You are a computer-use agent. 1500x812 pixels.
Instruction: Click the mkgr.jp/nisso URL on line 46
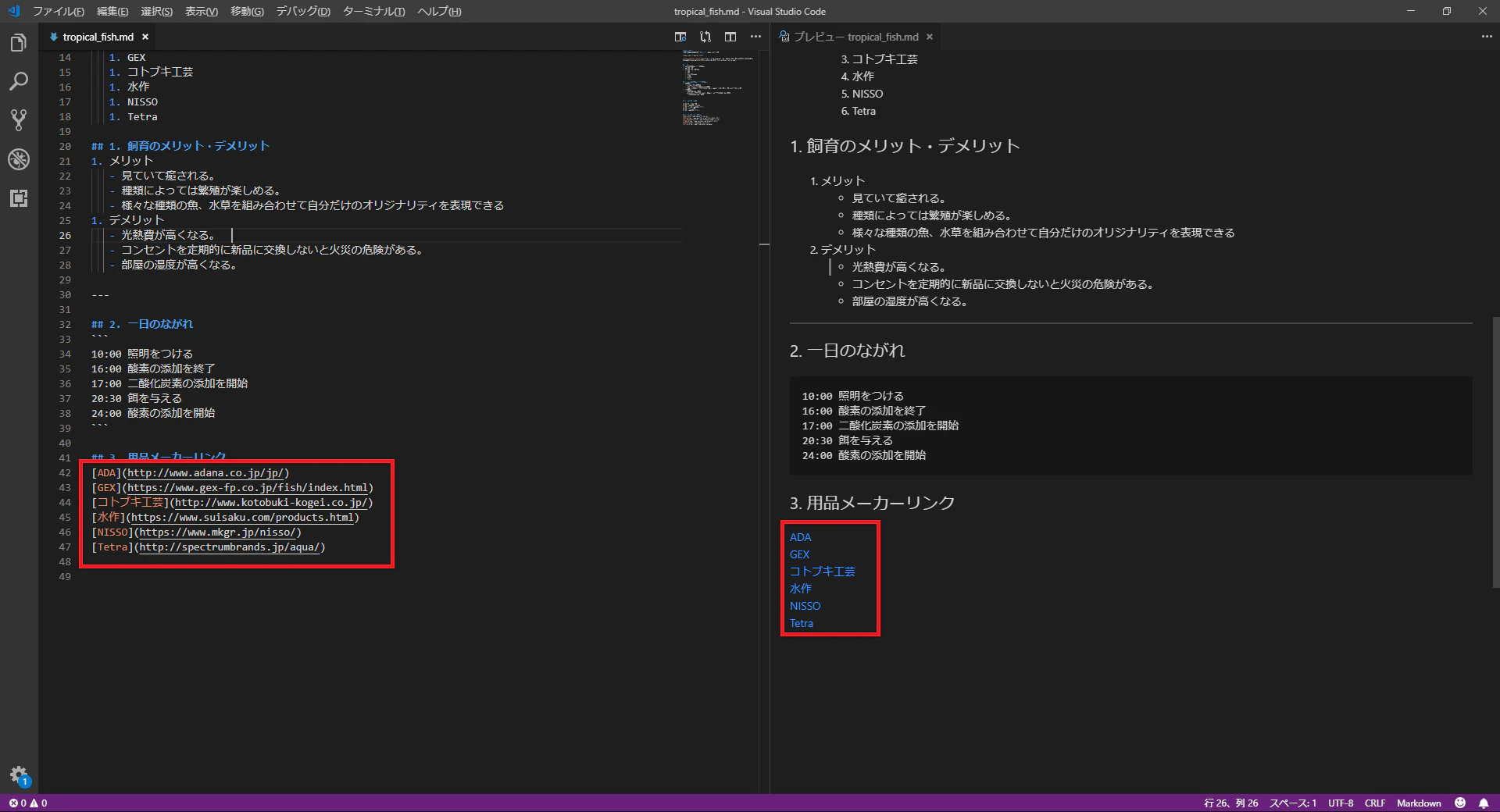(218, 532)
